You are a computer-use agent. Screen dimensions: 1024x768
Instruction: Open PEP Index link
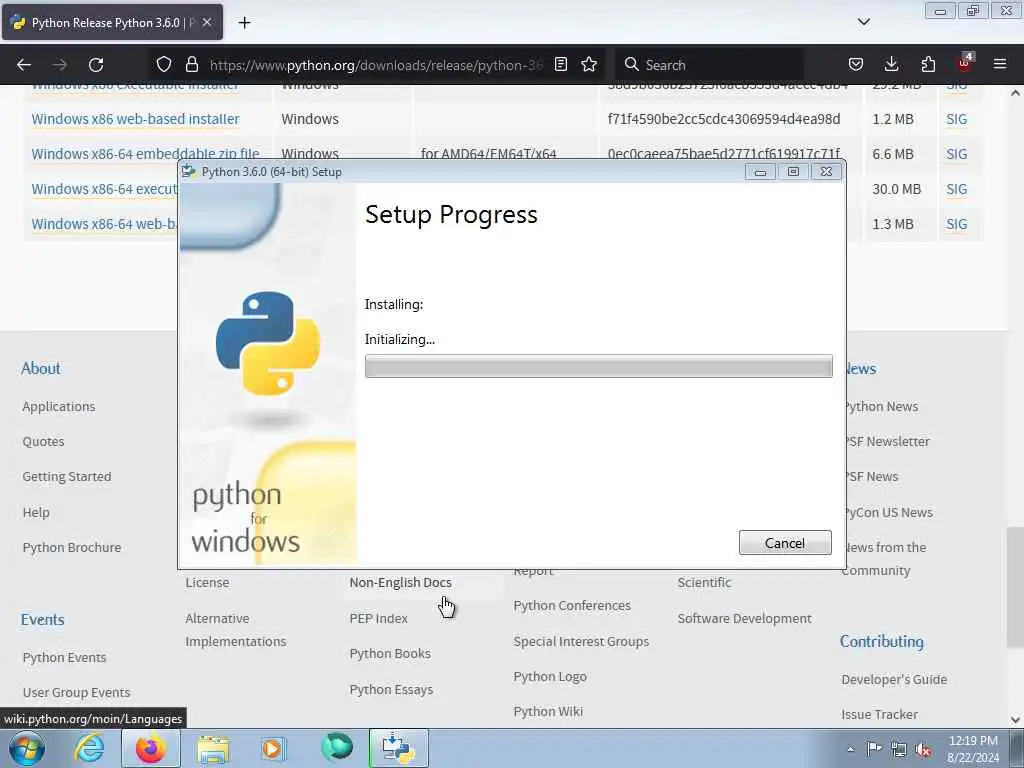tap(378, 618)
